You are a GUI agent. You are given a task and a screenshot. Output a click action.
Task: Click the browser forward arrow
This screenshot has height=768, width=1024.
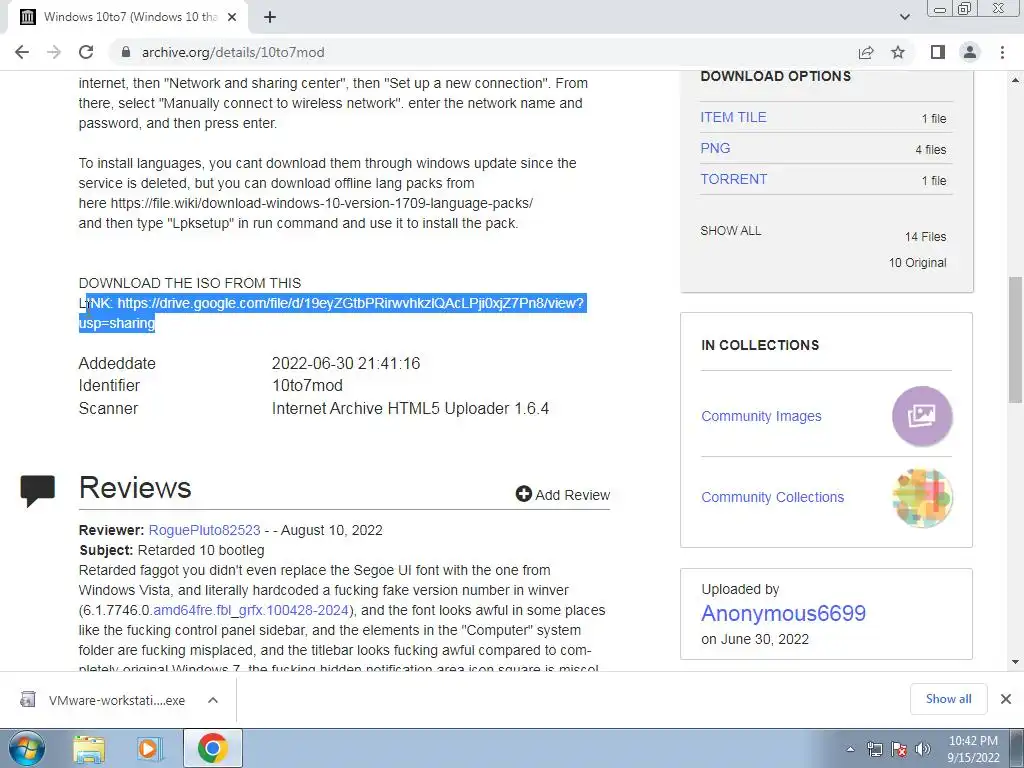click(54, 52)
